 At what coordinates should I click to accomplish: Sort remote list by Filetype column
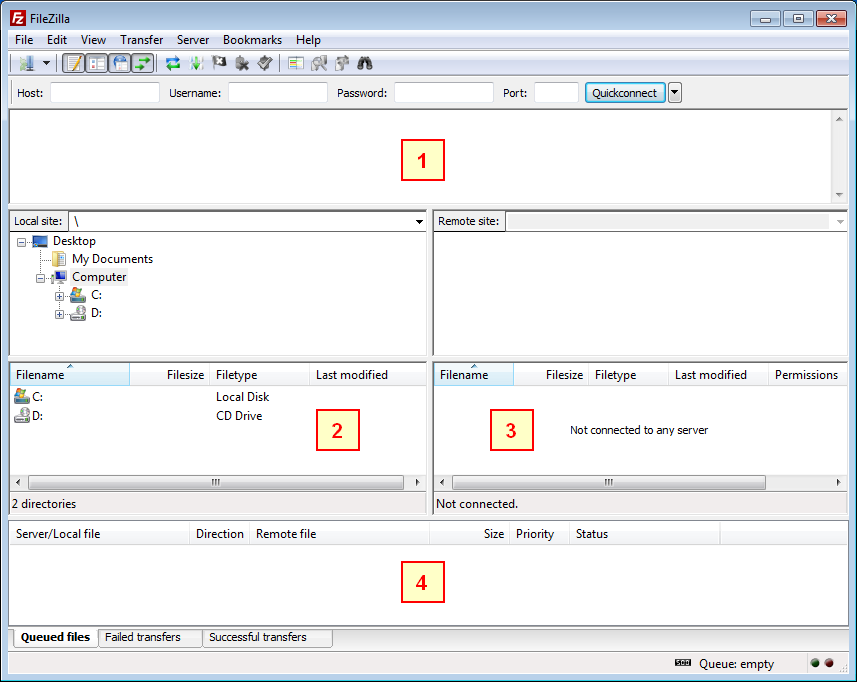pos(628,375)
